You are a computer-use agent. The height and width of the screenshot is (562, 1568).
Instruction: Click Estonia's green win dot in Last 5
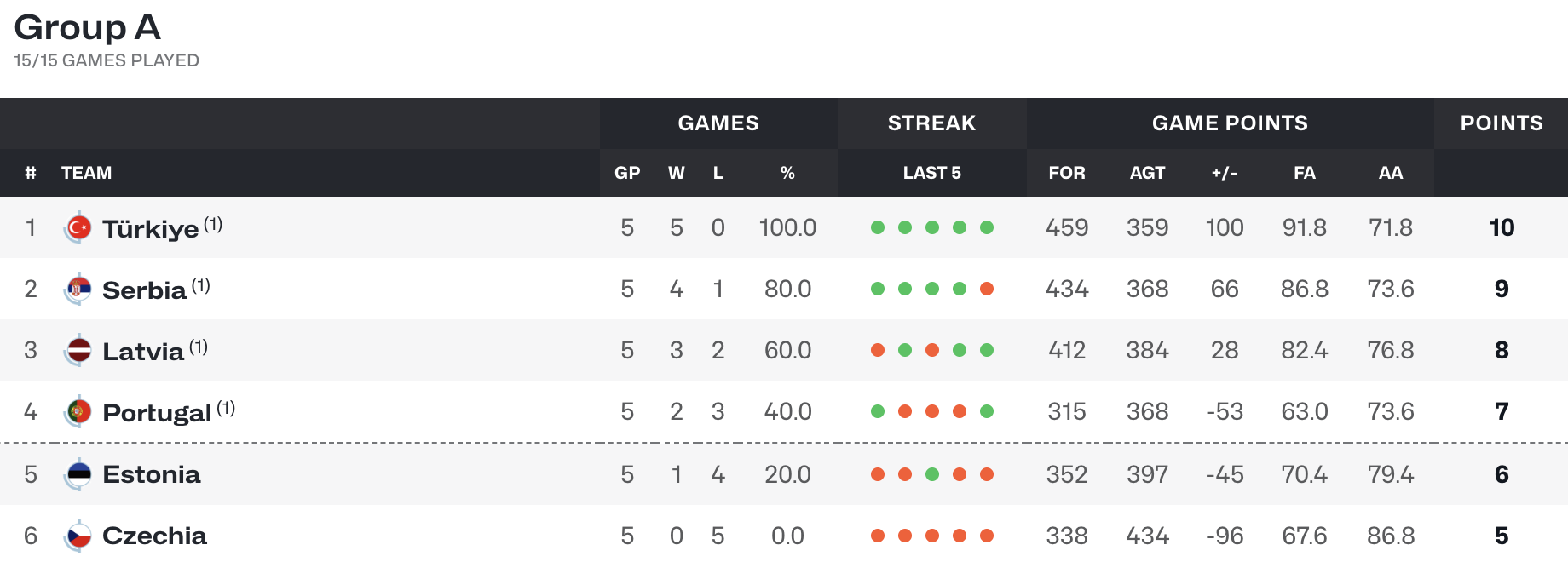coord(932,474)
